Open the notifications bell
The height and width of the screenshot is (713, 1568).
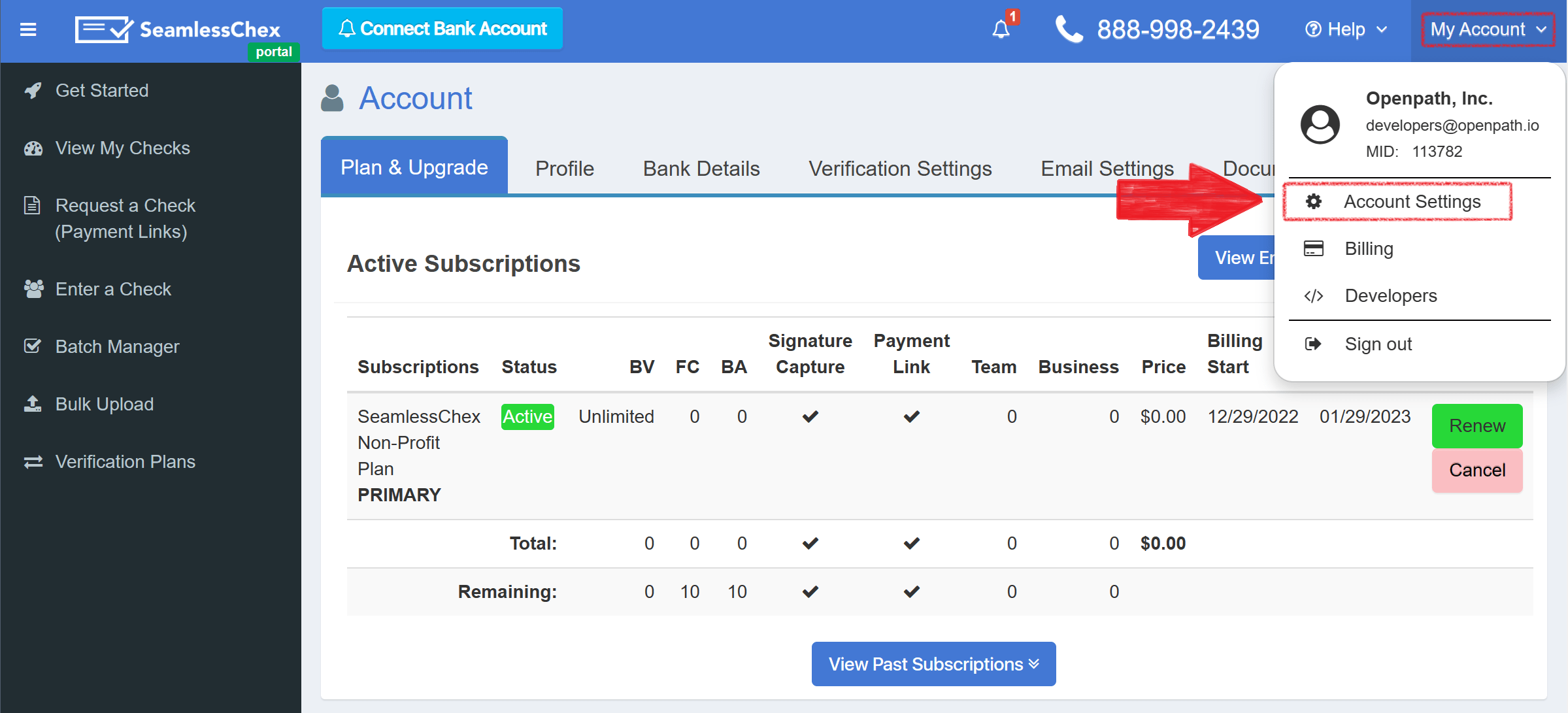(1000, 29)
